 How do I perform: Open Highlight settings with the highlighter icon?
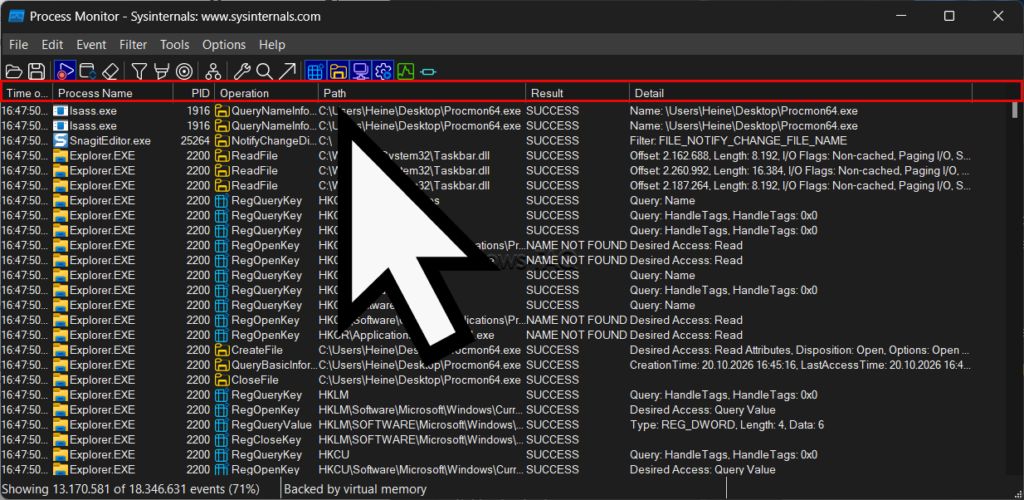tap(161, 71)
